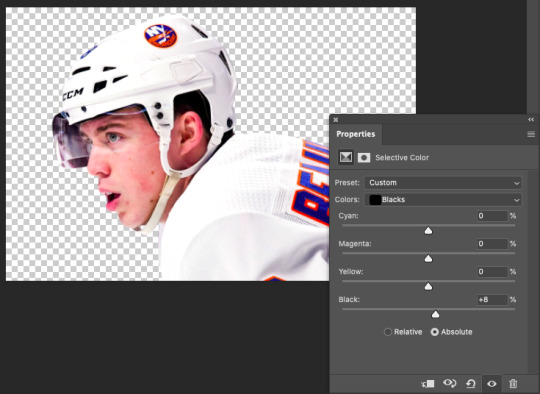Collapse the Properties panel with double-arrow icon

(531, 120)
